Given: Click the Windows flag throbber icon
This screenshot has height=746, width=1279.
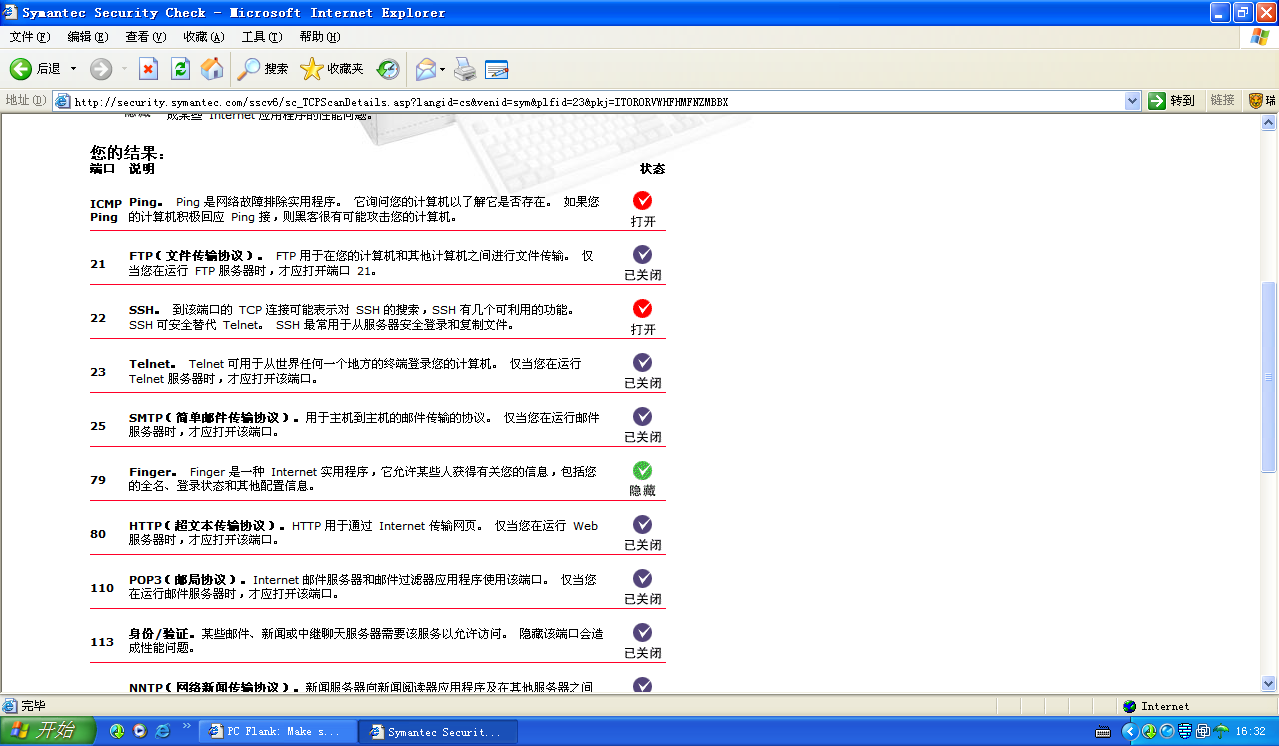Looking at the screenshot, I should 1260,37.
